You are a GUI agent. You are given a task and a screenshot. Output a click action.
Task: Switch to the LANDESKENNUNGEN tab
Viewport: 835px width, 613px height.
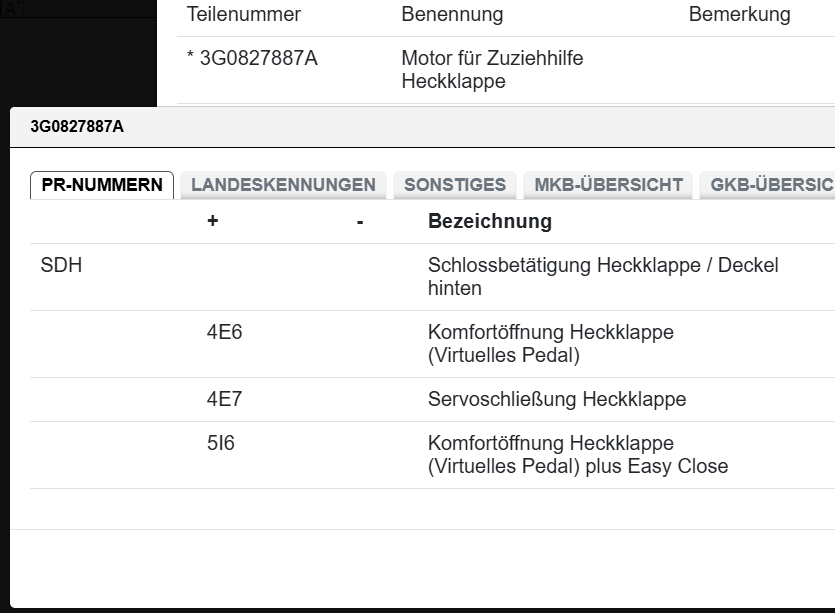click(283, 185)
